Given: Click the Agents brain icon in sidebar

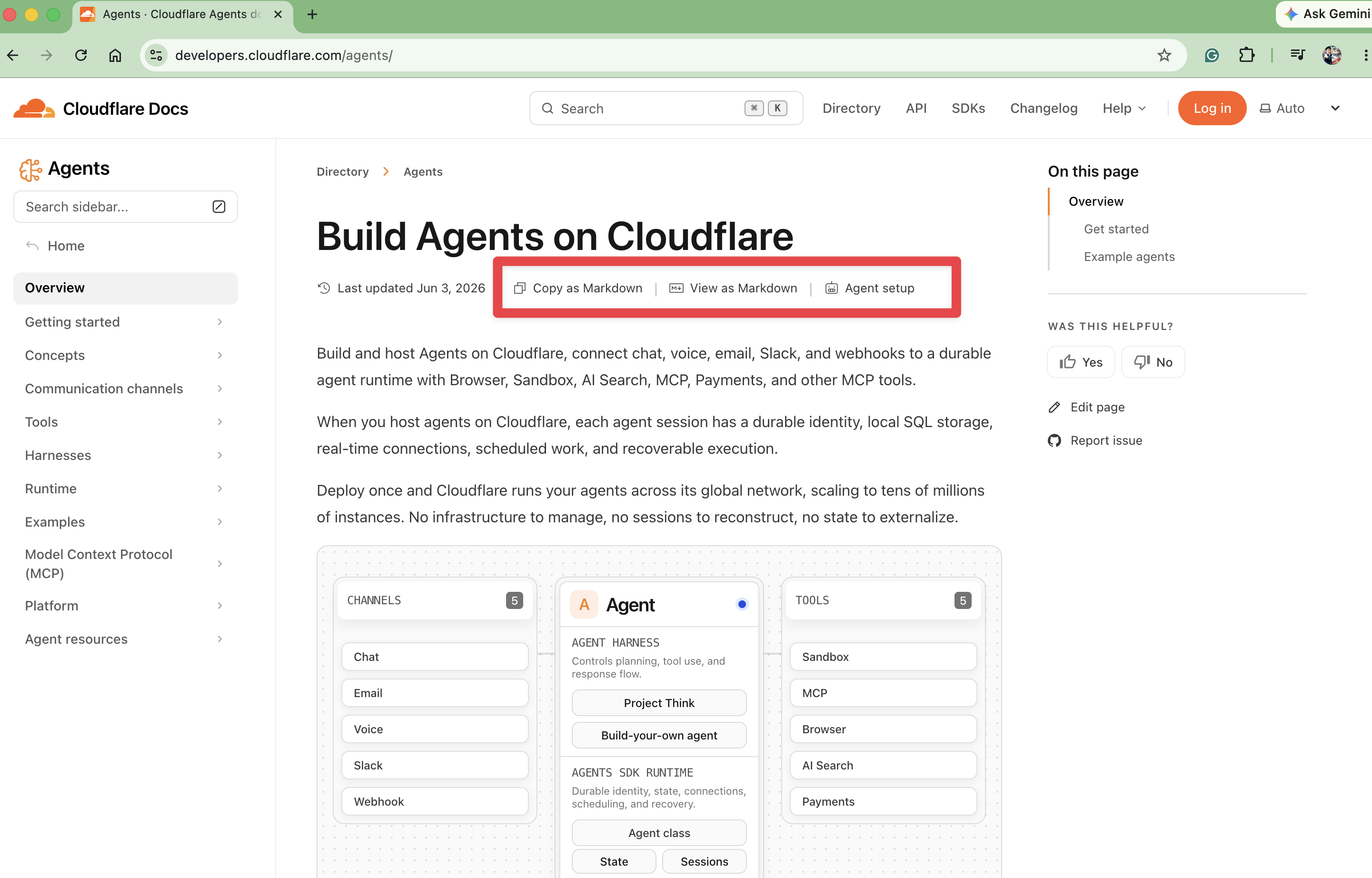Looking at the screenshot, I should pos(30,170).
